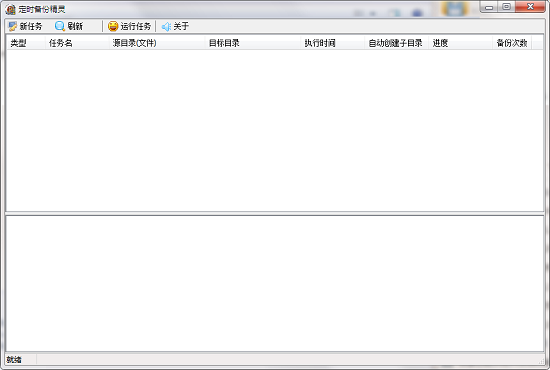Click inside the lower log pane

coord(275,283)
